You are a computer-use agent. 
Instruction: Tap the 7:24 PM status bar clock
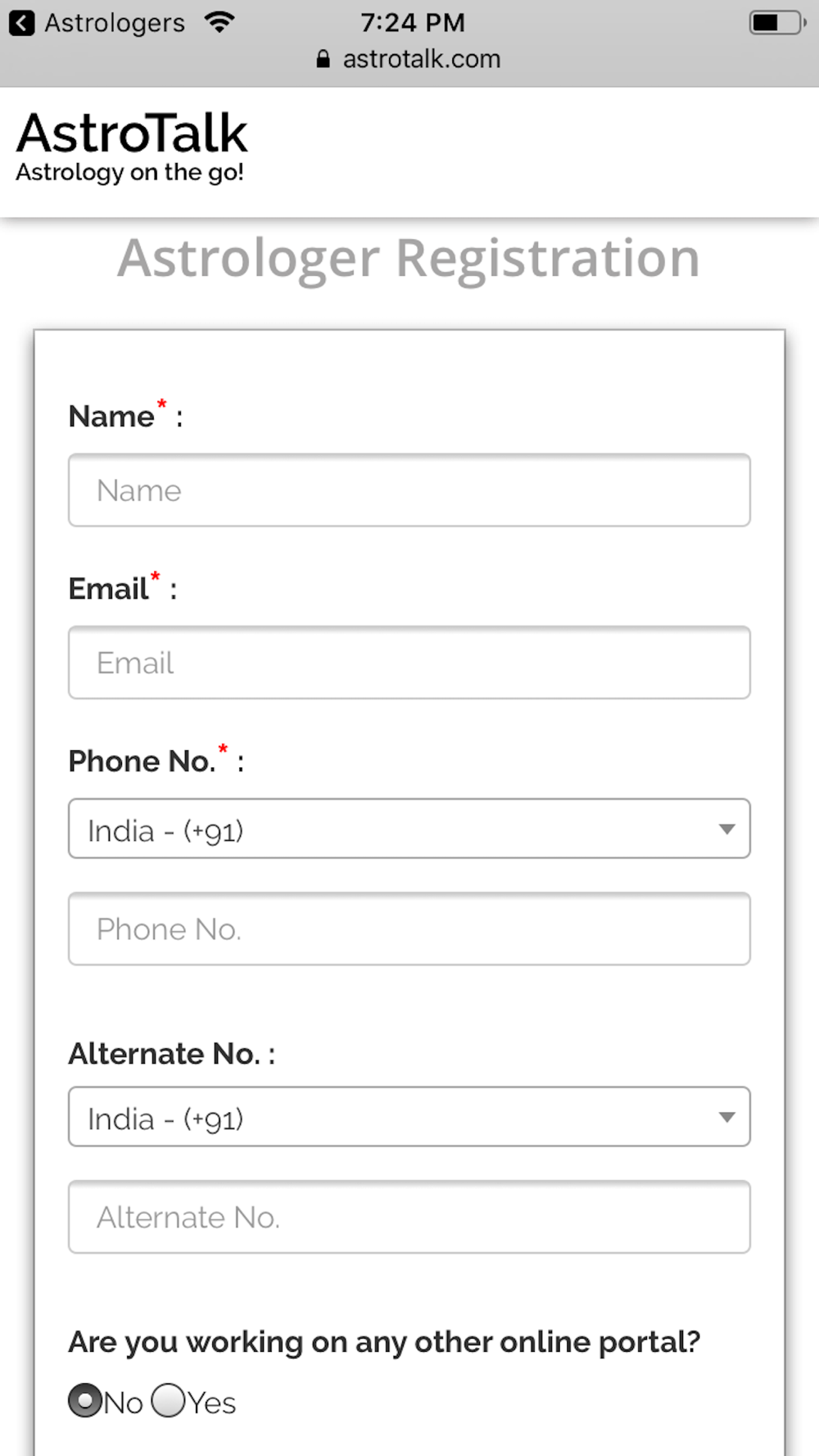click(x=413, y=23)
